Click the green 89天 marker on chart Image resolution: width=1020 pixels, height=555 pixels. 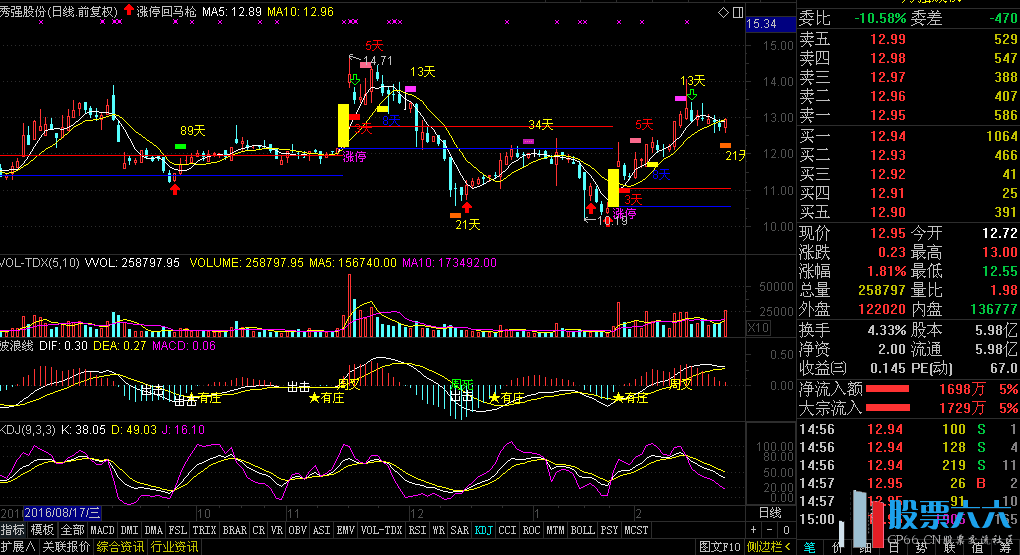(x=181, y=146)
